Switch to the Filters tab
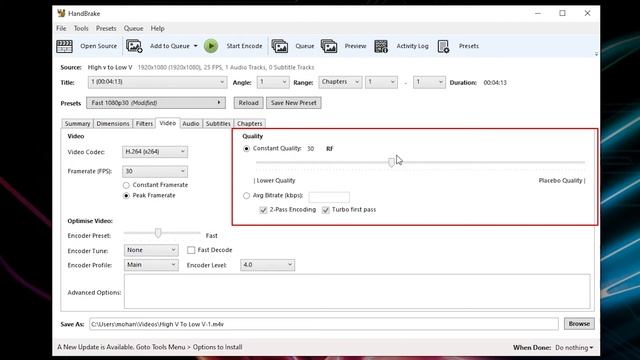640x360 pixels. (144, 123)
